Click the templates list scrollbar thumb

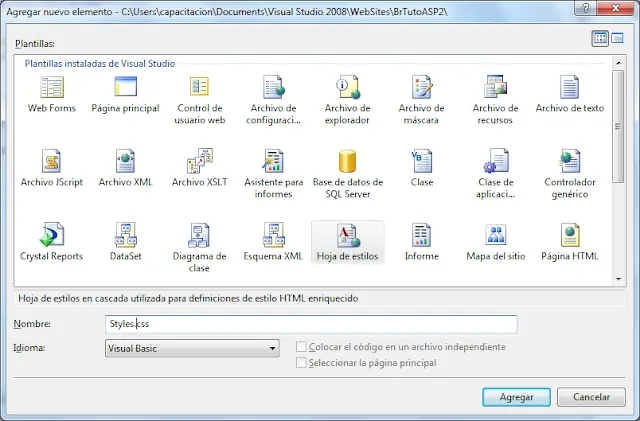pyautogui.click(x=618, y=127)
